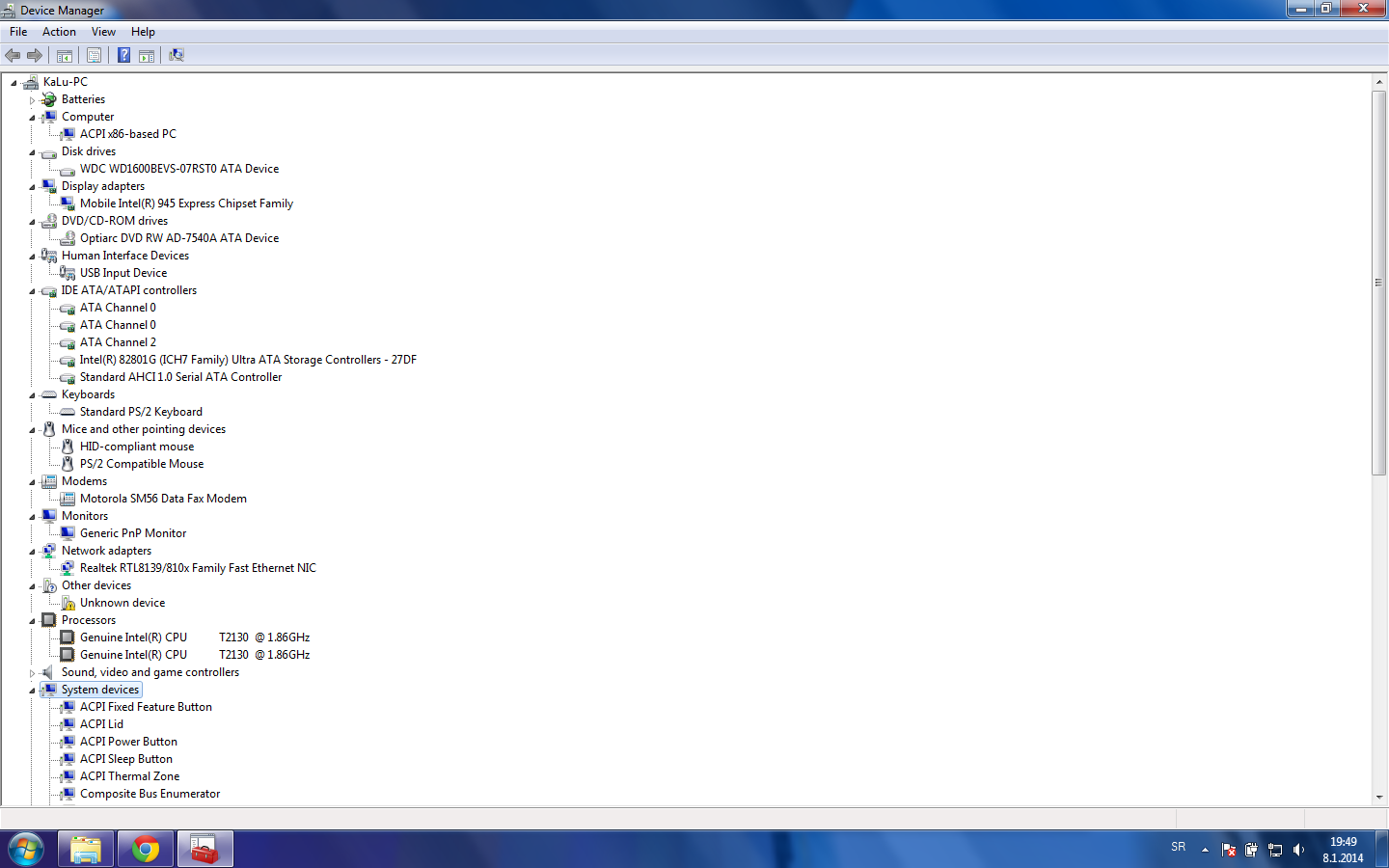The width and height of the screenshot is (1389, 868).
Task: Expand the Batteries category
Action: pos(32,100)
